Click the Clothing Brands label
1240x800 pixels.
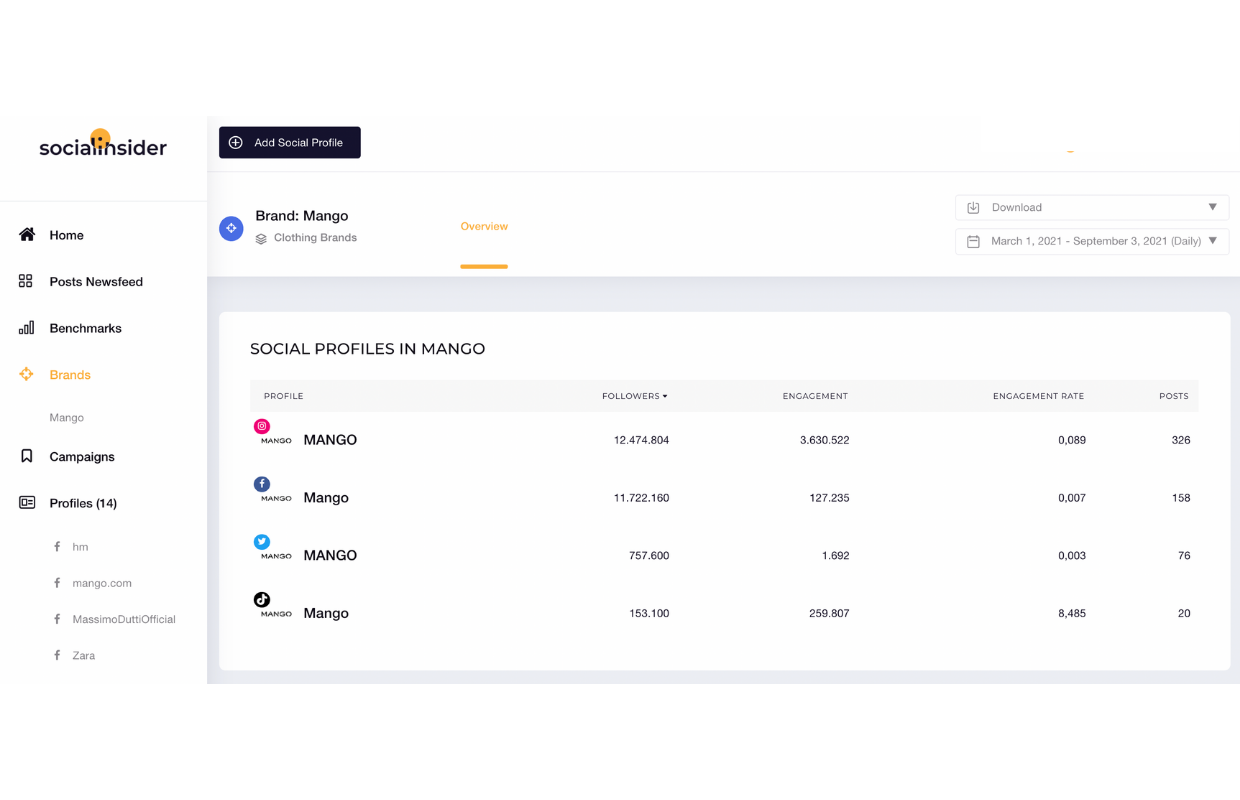[x=315, y=238]
